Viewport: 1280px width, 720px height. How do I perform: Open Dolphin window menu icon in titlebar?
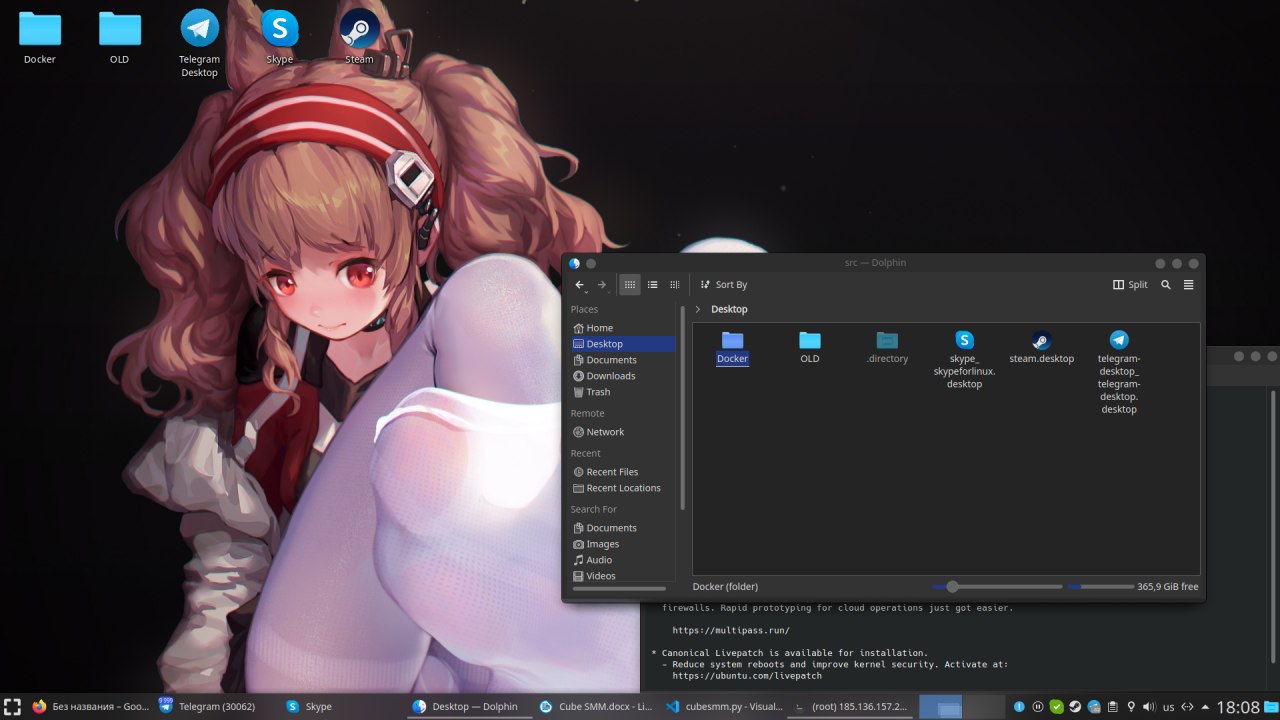pyautogui.click(x=574, y=263)
